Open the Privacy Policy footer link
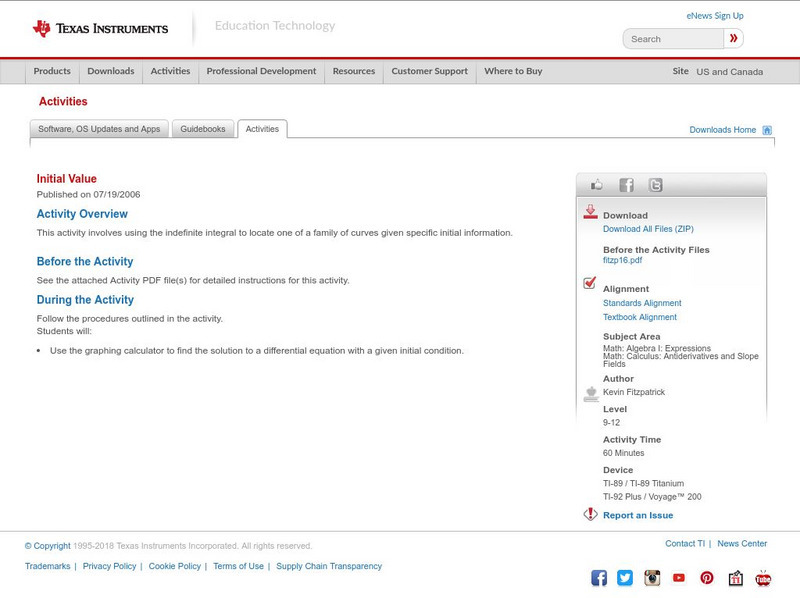The width and height of the screenshot is (800, 598). pyautogui.click(x=109, y=566)
